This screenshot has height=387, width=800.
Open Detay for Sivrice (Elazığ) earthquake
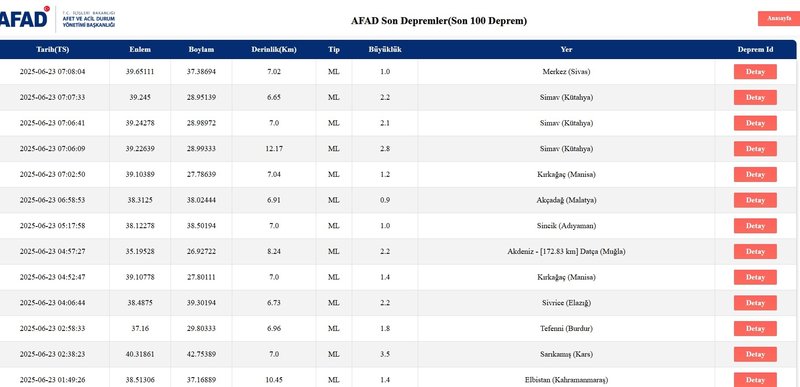(x=755, y=303)
